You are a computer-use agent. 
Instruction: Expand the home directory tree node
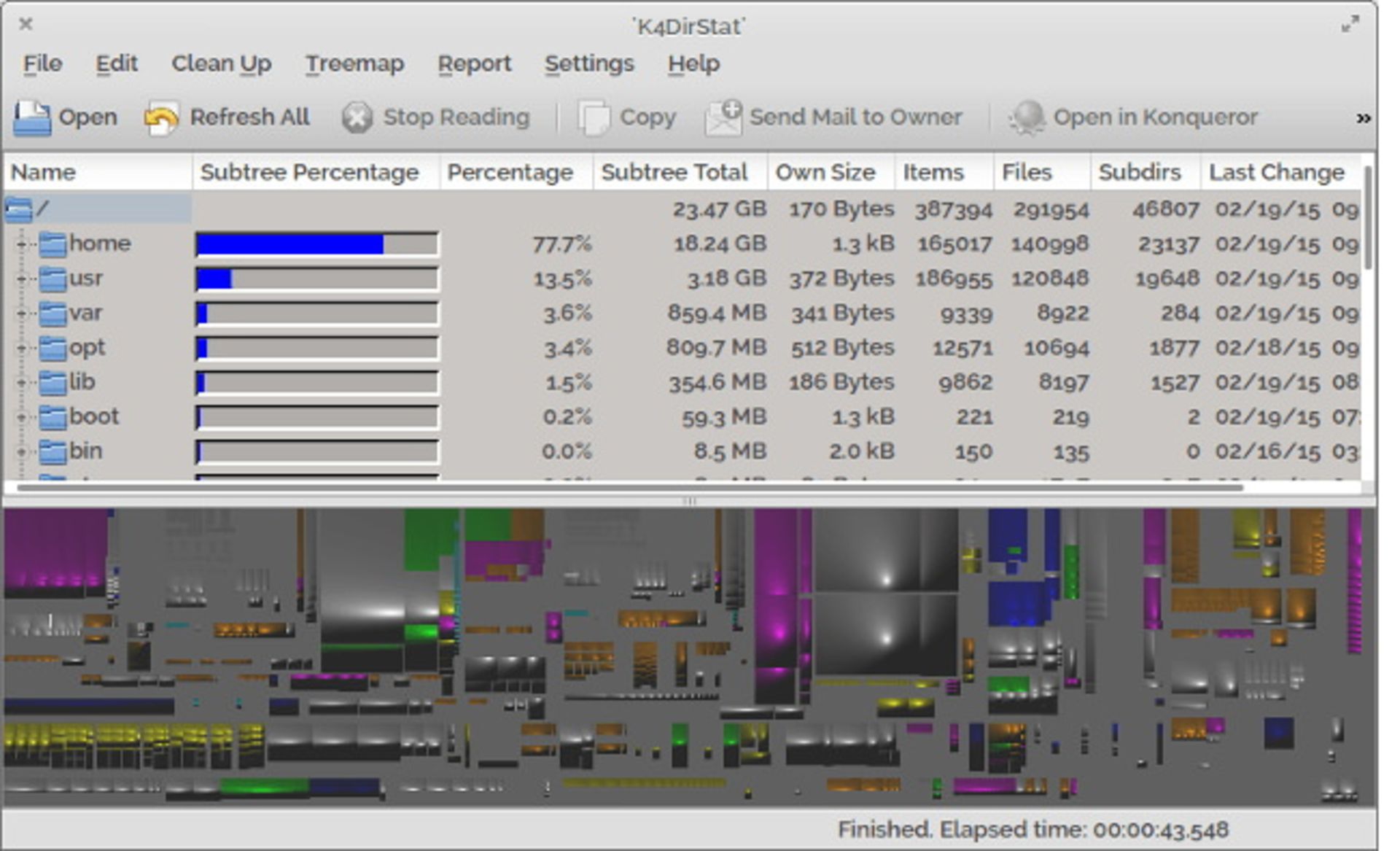click(21, 244)
